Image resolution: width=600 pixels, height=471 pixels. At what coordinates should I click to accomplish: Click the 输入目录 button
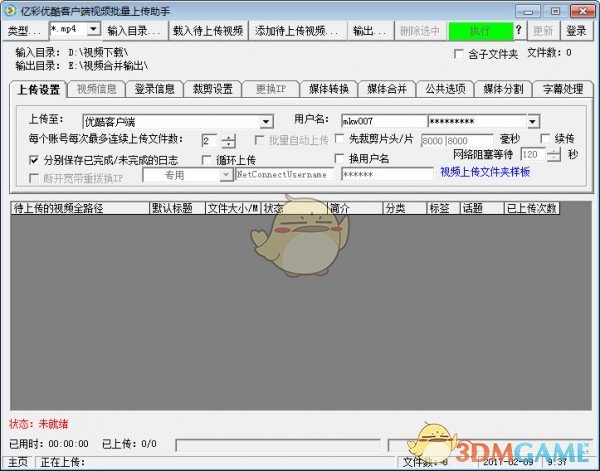click(x=135, y=31)
